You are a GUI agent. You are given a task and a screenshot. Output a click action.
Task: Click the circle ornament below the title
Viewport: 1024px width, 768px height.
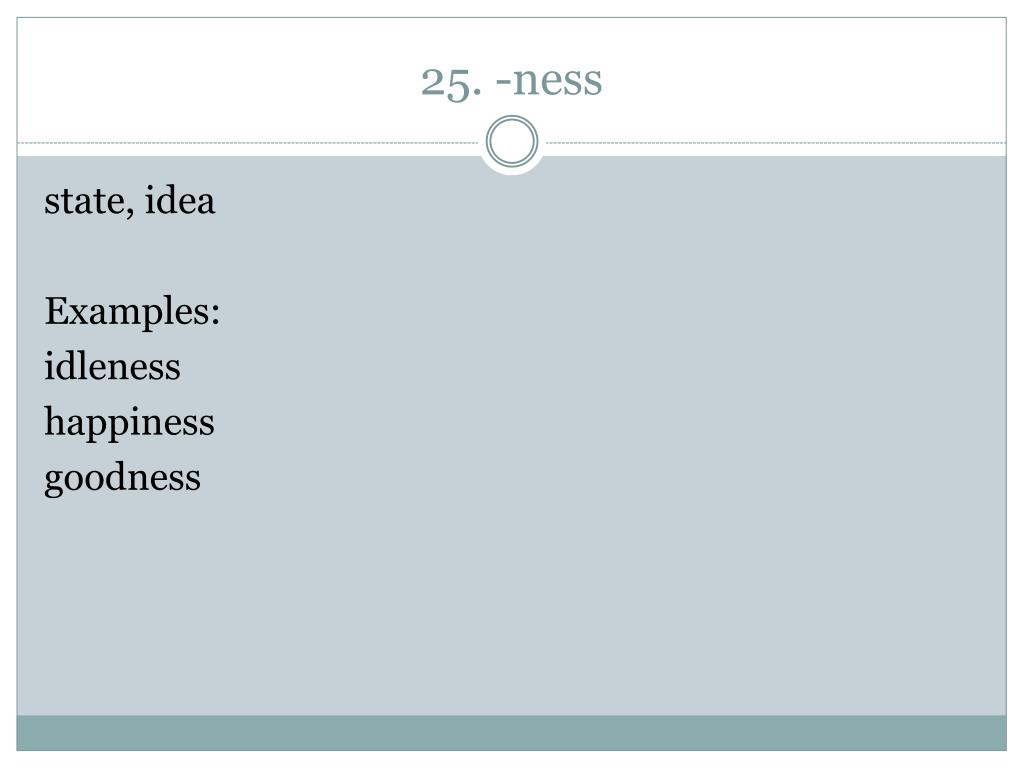[512, 141]
